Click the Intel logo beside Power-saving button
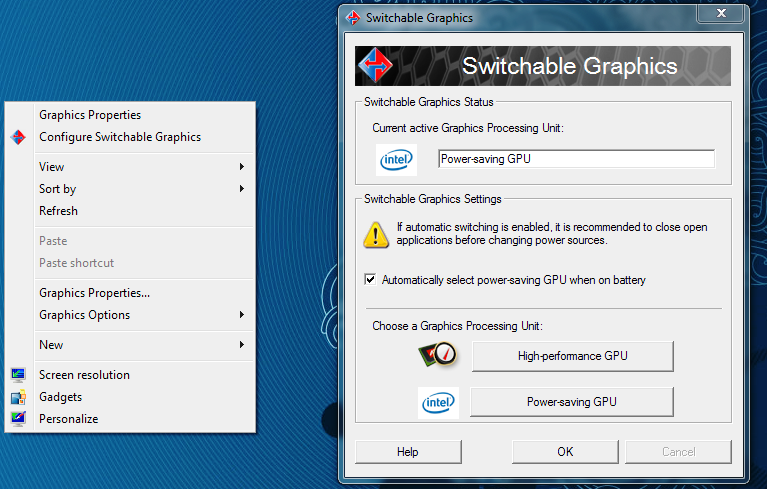The width and height of the screenshot is (767, 489). 438,402
